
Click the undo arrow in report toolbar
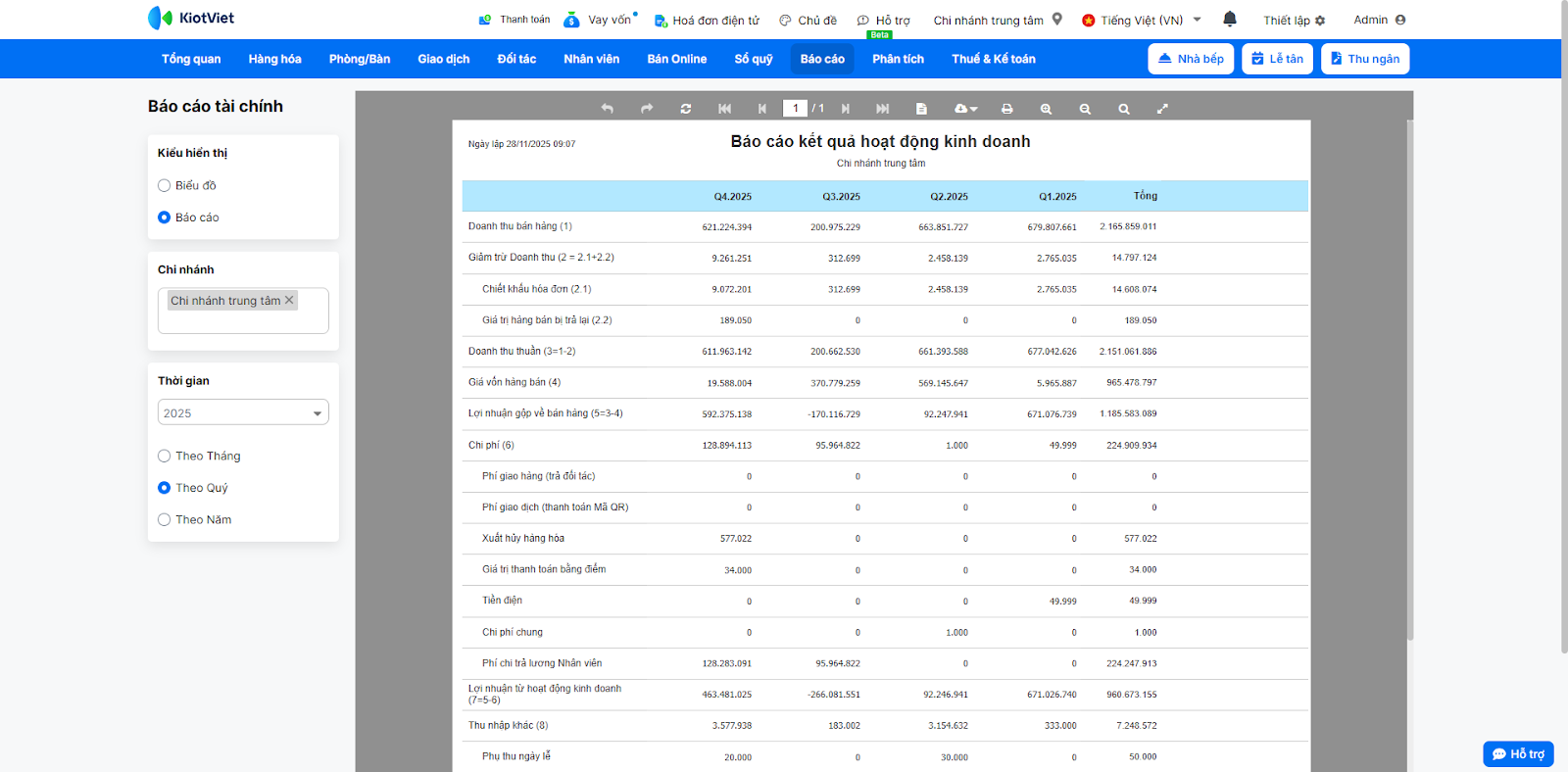(607, 109)
